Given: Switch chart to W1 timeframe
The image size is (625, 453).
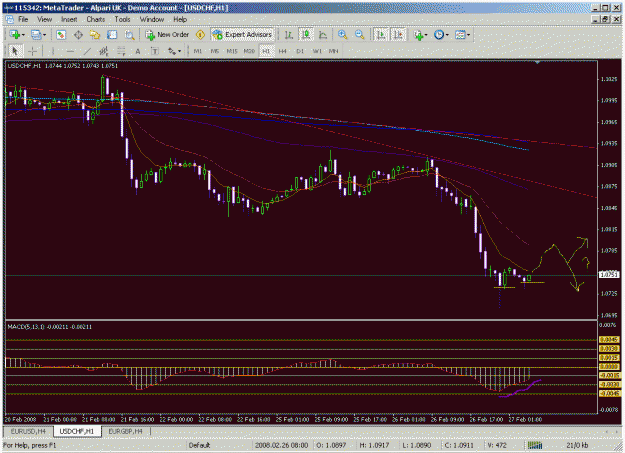Looking at the screenshot, I should (317, 51).
